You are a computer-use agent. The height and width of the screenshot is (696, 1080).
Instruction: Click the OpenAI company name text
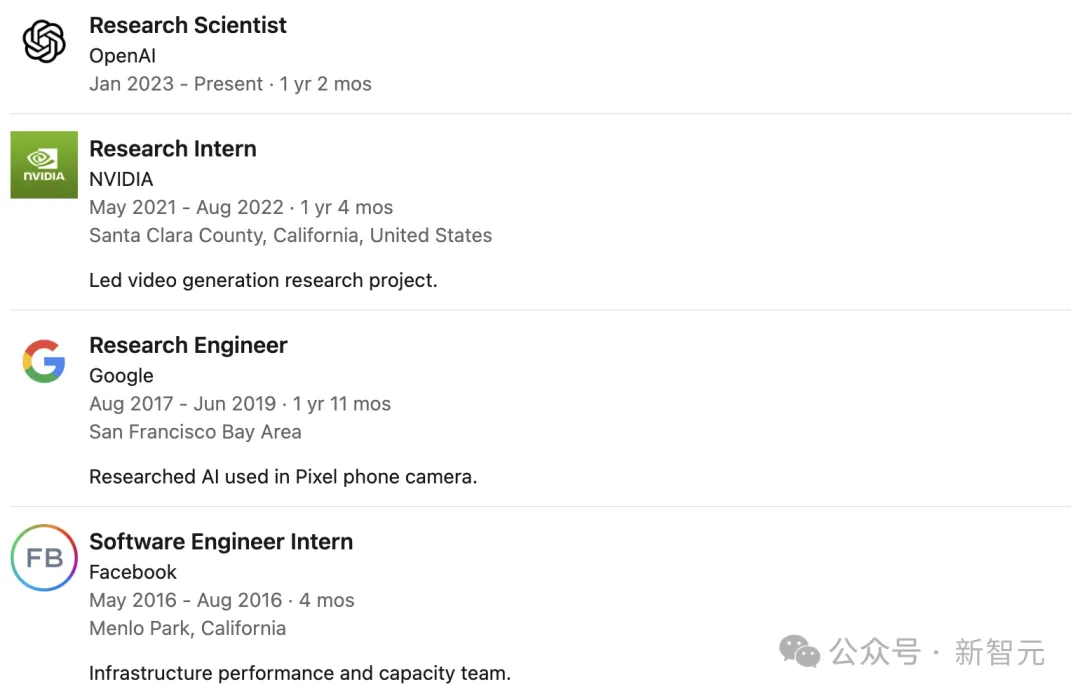pyautogui.click(x=122, y=56)
